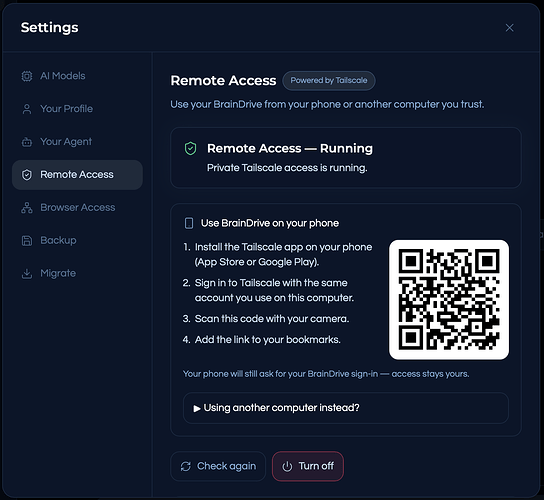Click the green shield status icon
544x500 pixels.
pyautogui.click(x=190, y=149)
